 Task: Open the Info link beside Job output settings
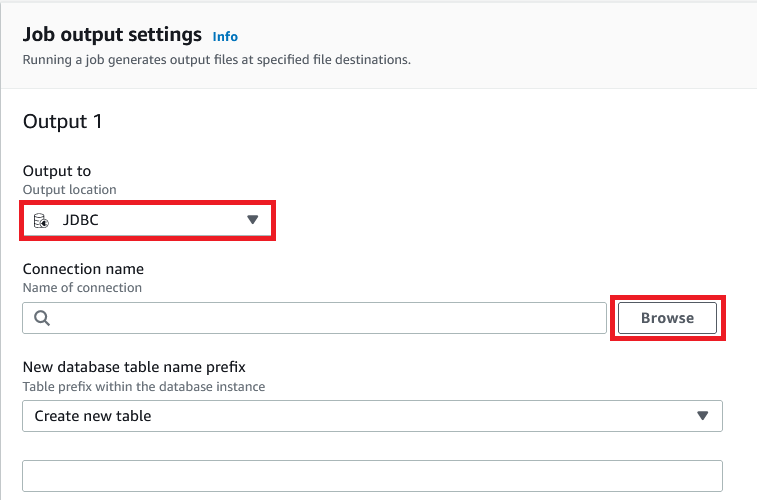coord(225,36)
